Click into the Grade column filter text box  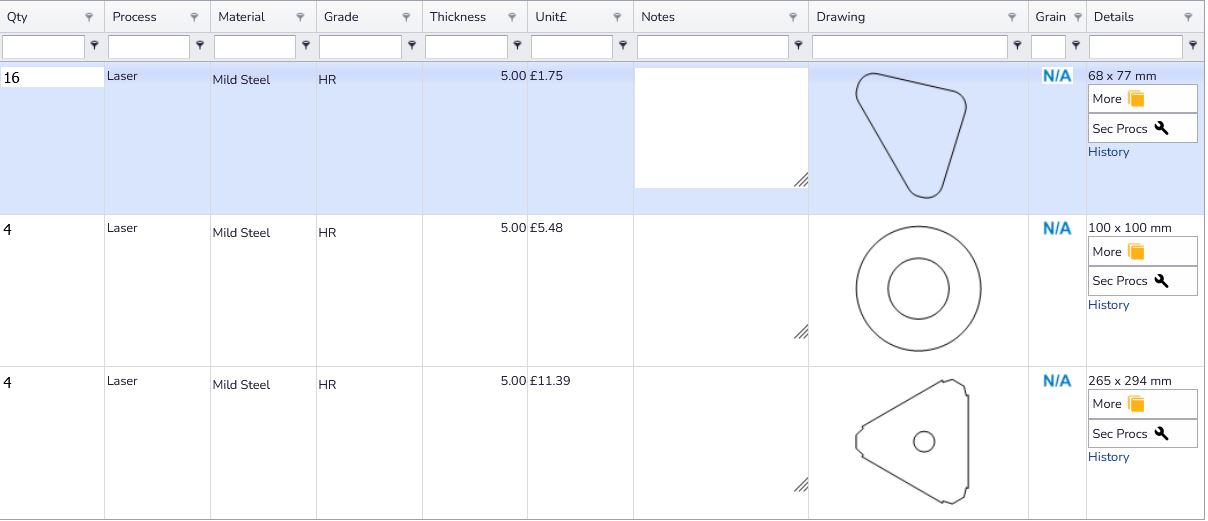pos(360,46)
